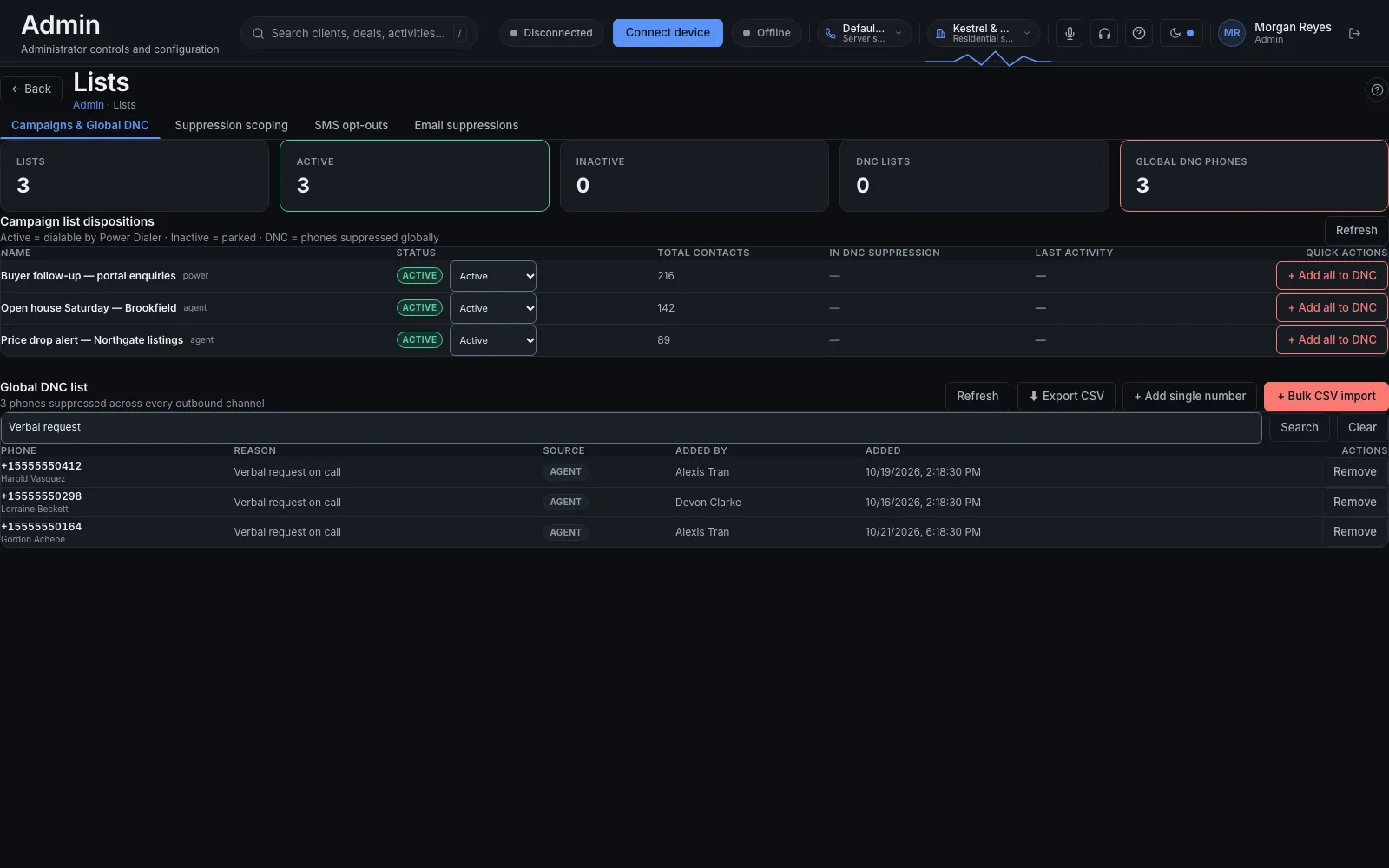Clear the DNC search filter

(1362, 427)
